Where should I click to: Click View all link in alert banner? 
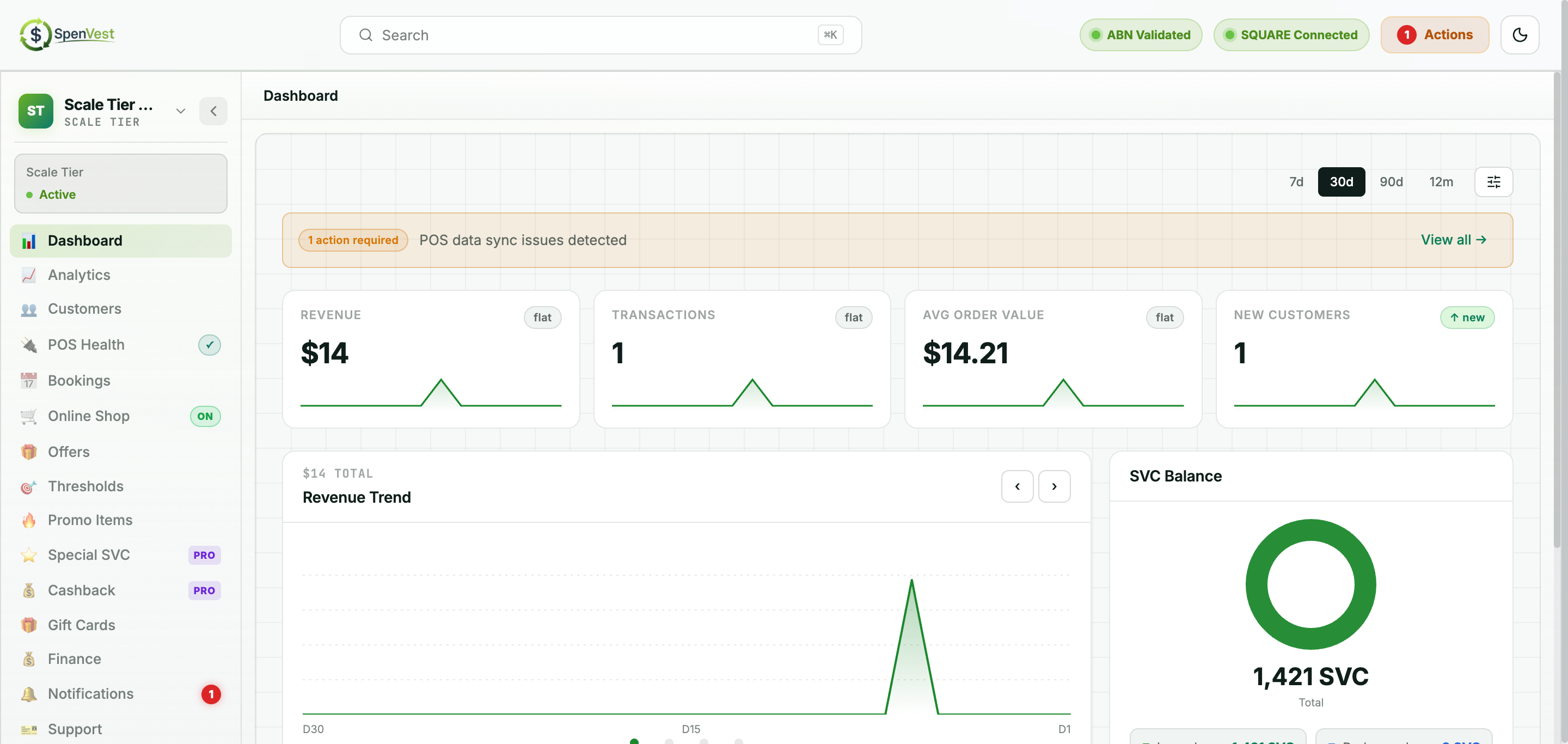[x=1454, y=240]
